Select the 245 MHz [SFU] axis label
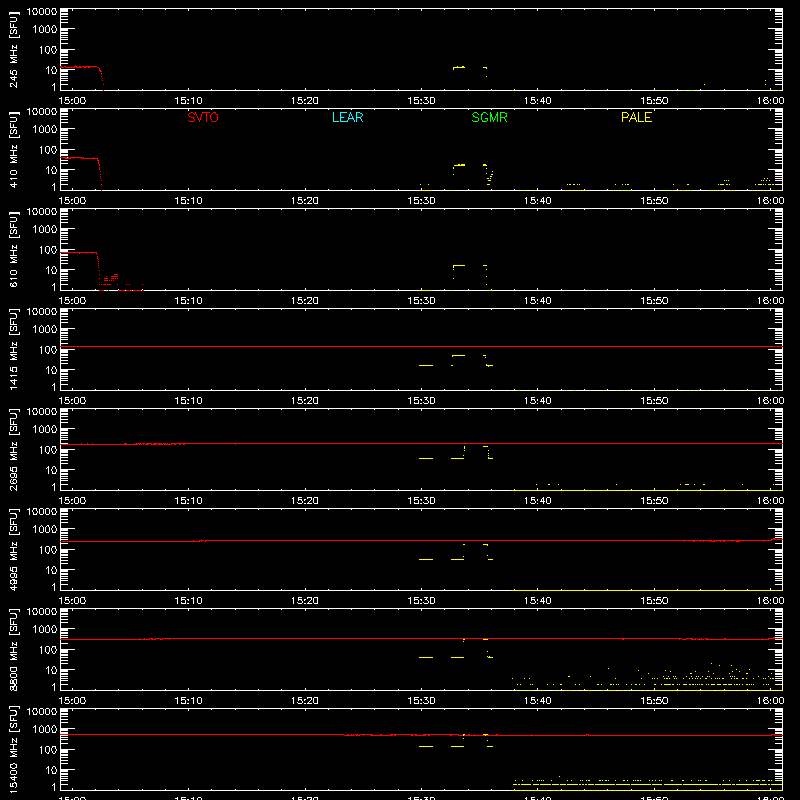Screen dimensions: 800x800 click(x=14, y=49)
